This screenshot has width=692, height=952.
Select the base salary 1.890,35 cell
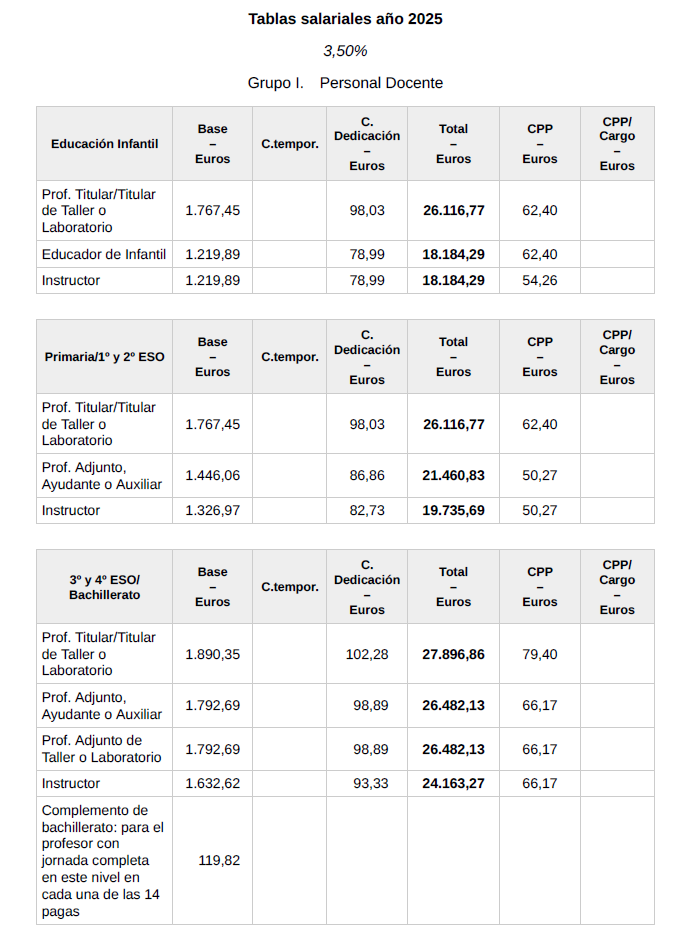(x=213, y=654)
